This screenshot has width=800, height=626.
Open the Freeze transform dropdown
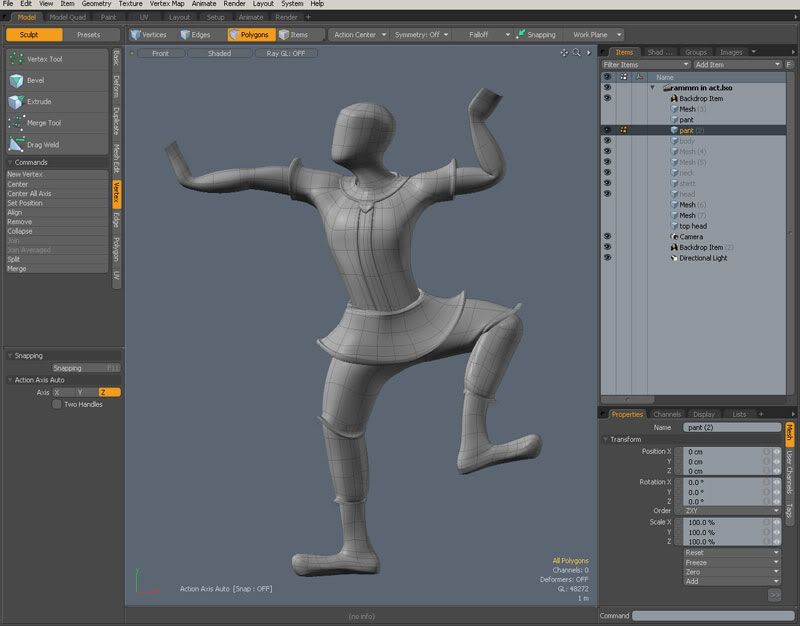point(732,562)
